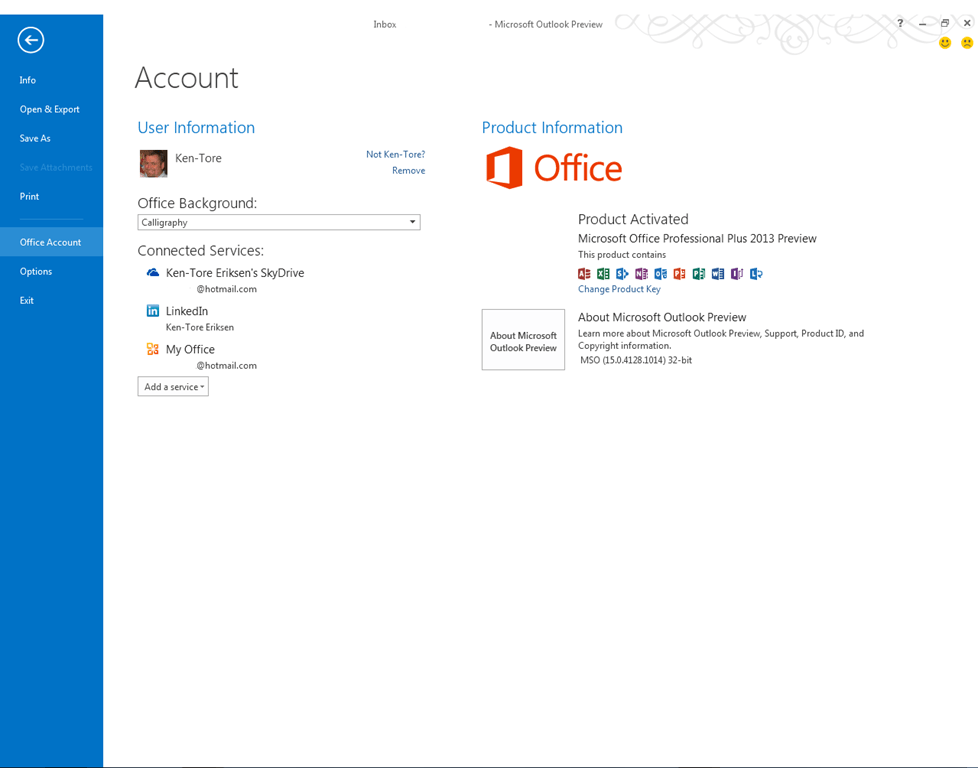
Task: Click the Microsoft Office Professional Plus text
Action: pos(697,238)
